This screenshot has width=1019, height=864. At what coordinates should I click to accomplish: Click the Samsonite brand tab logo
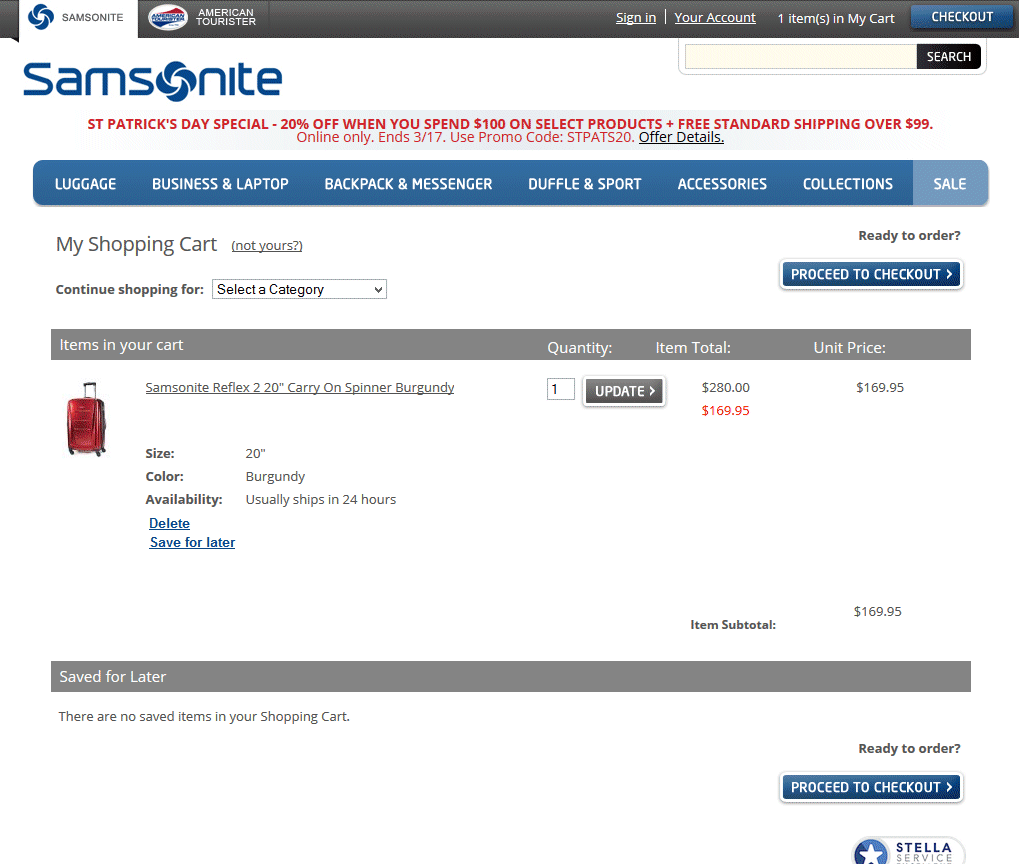(x=77, y=18)
